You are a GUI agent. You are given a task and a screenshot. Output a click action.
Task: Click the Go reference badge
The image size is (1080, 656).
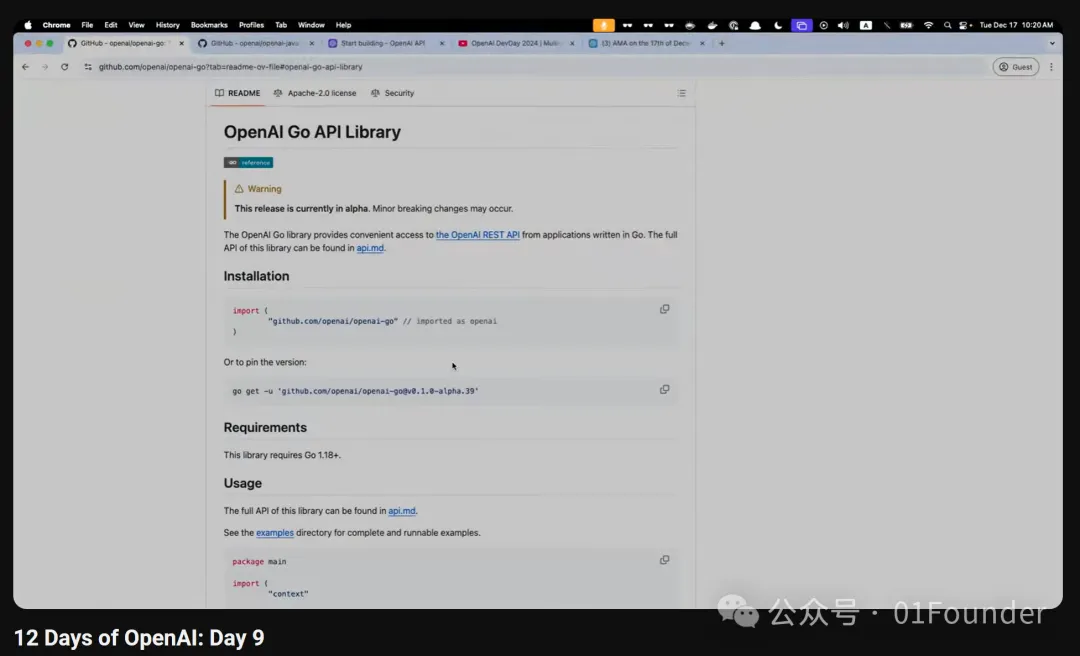pos(248,163)
